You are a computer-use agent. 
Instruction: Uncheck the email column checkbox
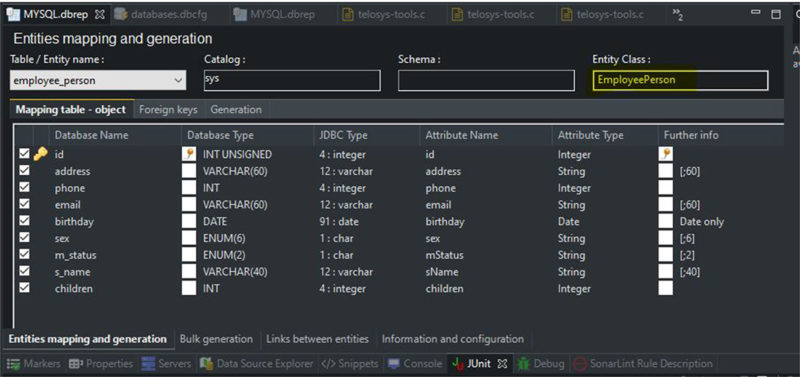point(24,204)
